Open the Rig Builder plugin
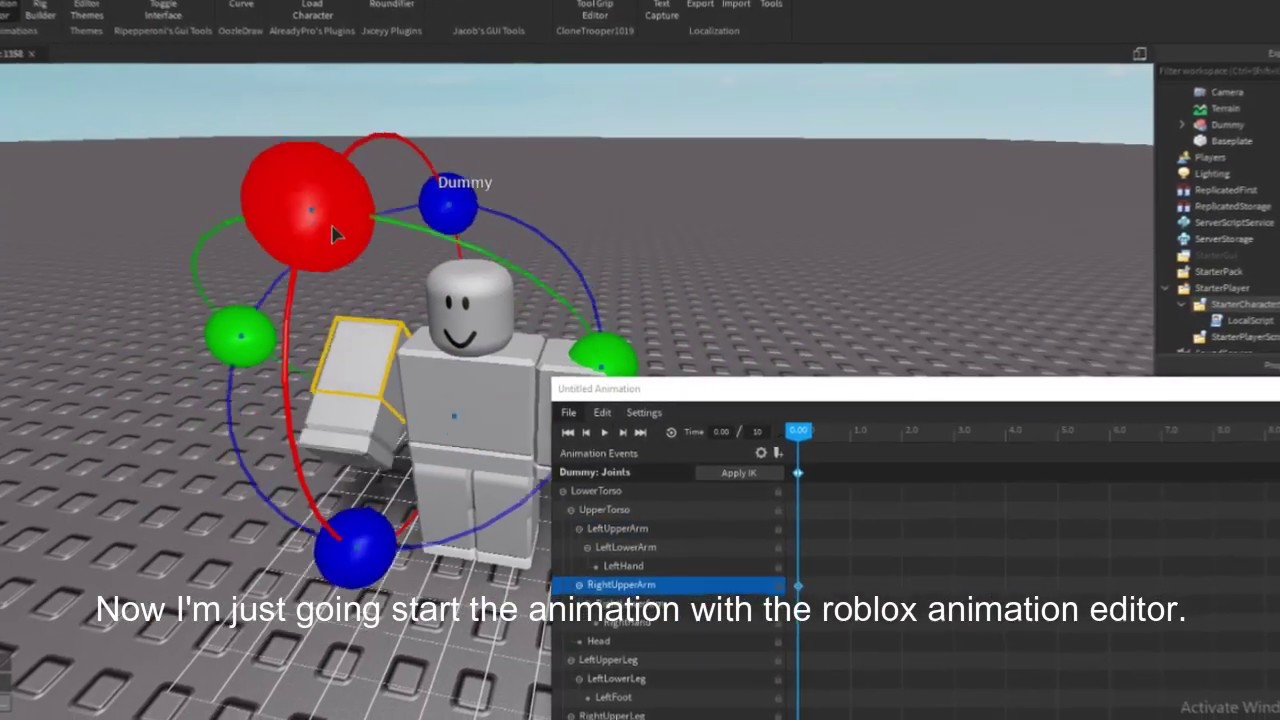1280x720 pixels. coord(40,10)
